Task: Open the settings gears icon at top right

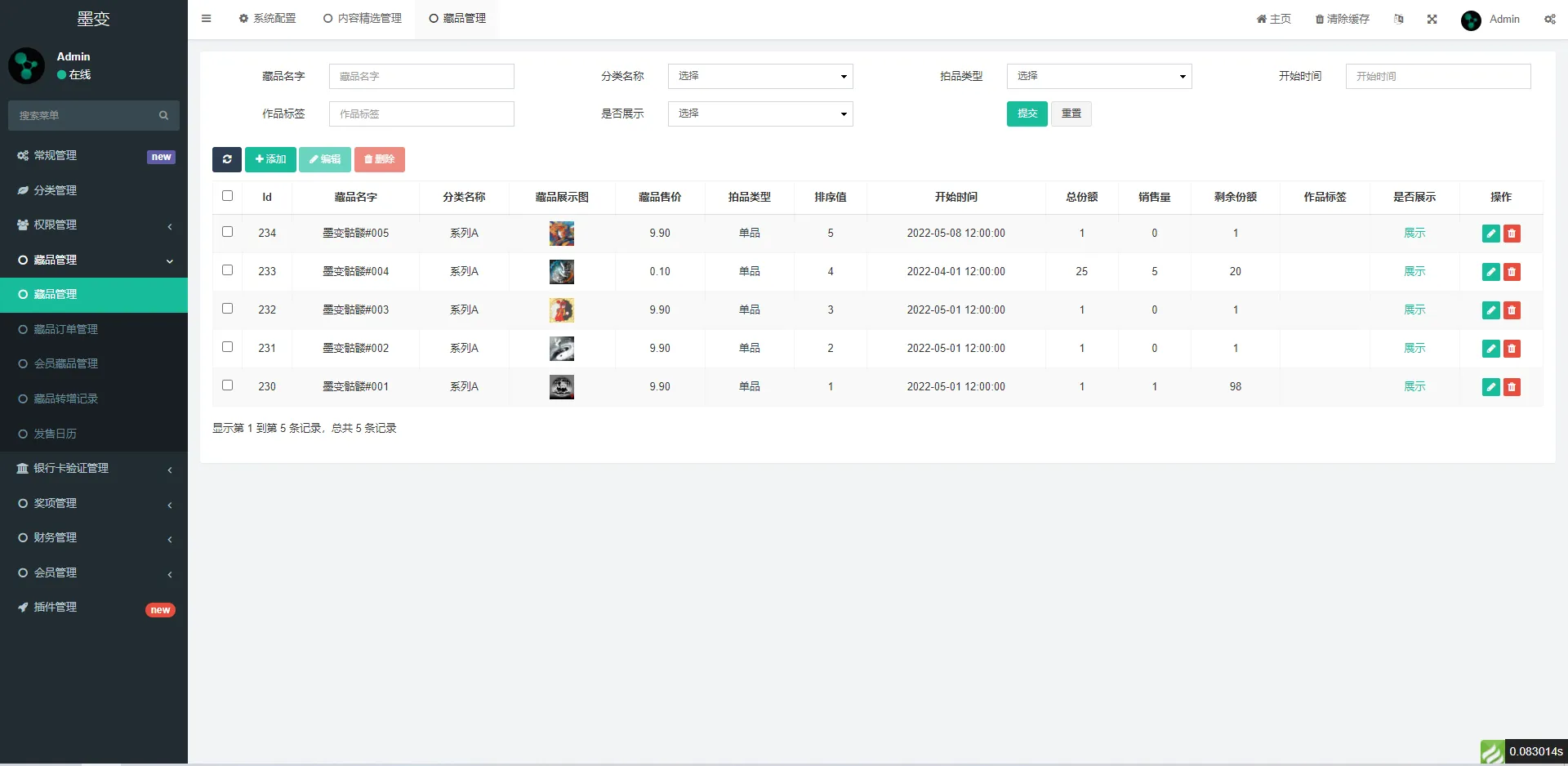Action: [x=1549, y=20]
